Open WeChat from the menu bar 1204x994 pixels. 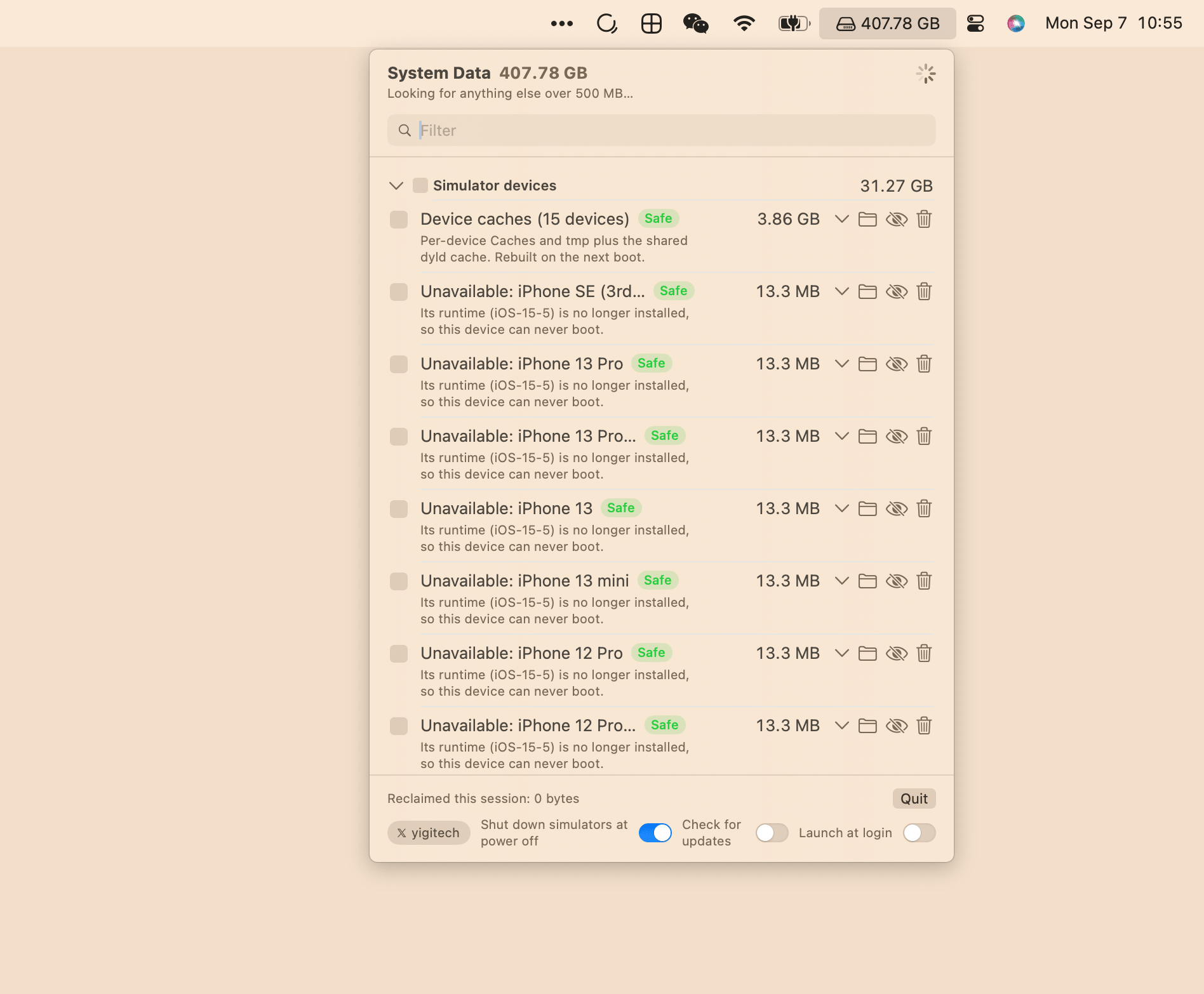695,23
